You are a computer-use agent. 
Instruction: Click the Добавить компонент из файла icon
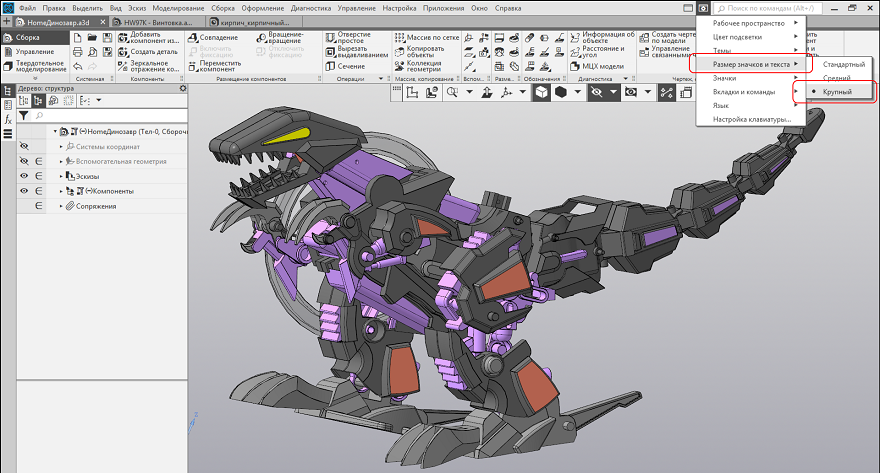pyautogui.click(x=122, y=38)
